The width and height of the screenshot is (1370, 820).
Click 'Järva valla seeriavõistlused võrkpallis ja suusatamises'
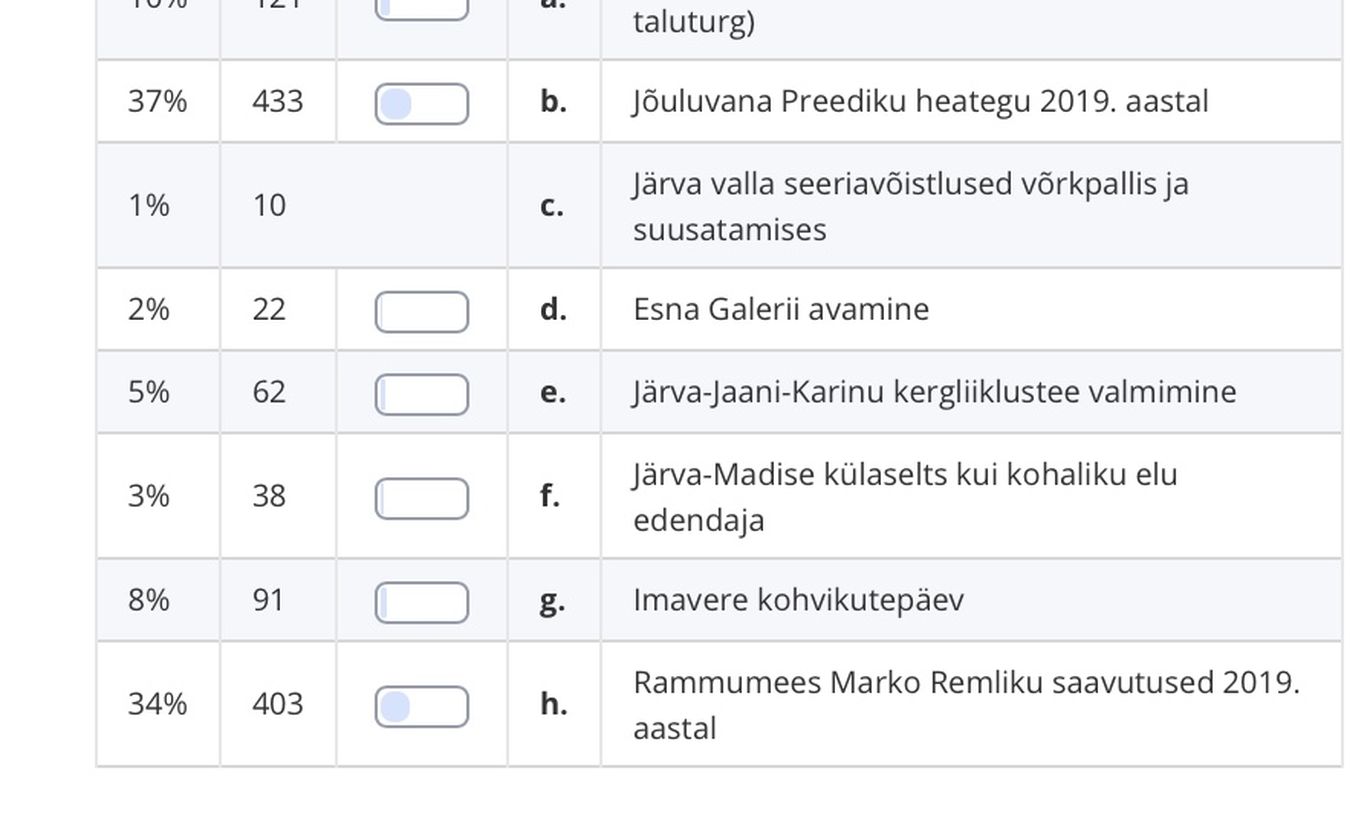(x=911, y=206)
